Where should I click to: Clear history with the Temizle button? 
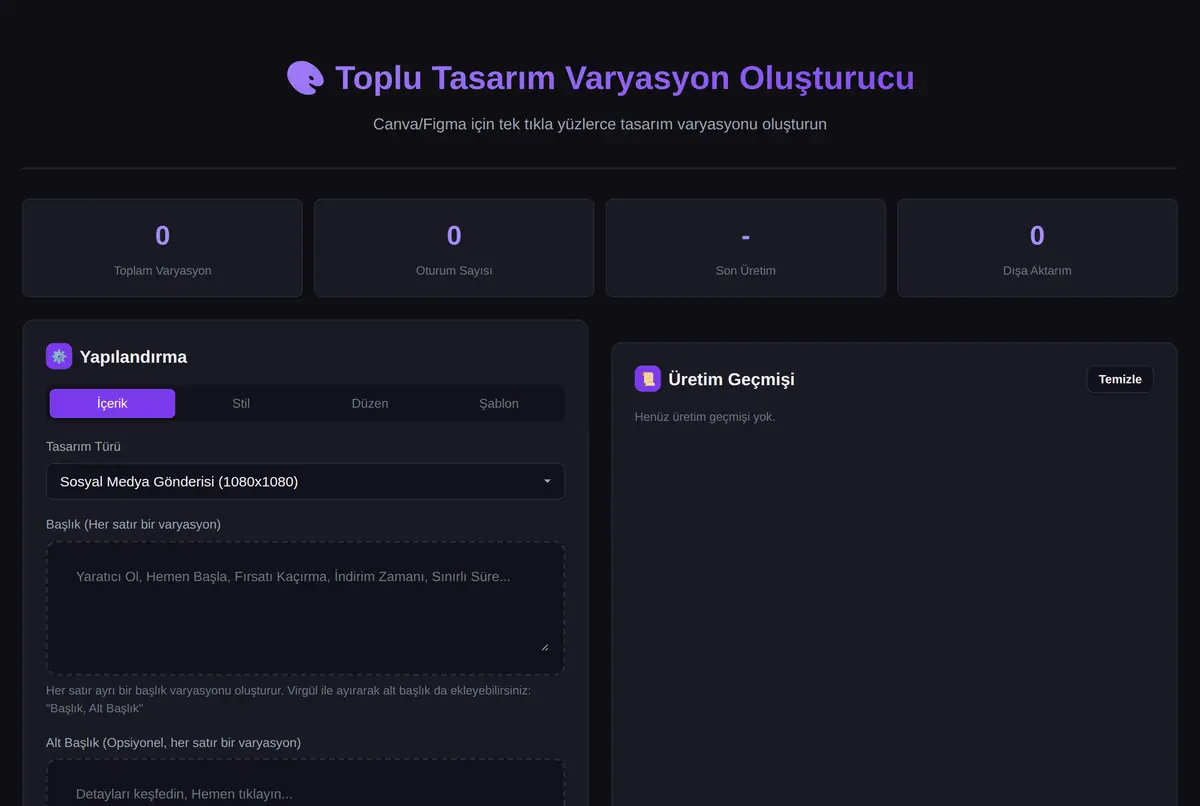1120,379
